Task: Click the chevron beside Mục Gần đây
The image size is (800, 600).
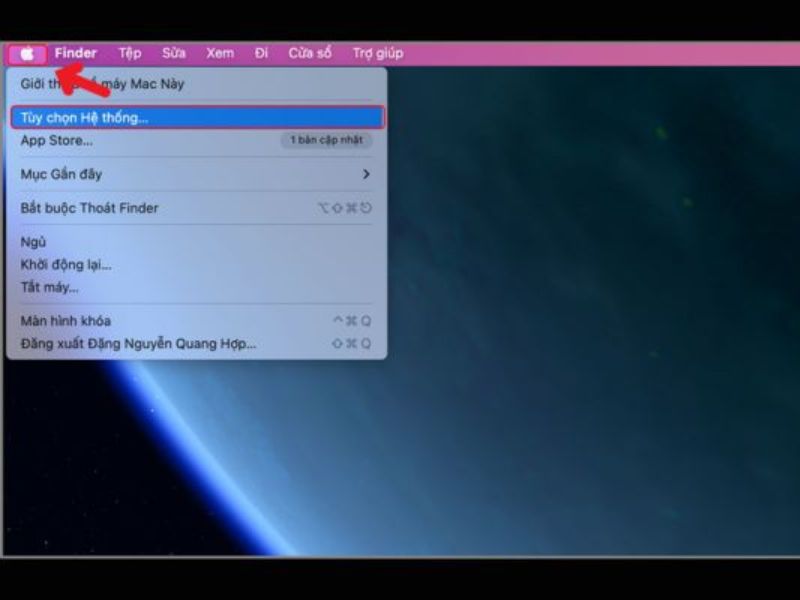Action: point(366,174)
